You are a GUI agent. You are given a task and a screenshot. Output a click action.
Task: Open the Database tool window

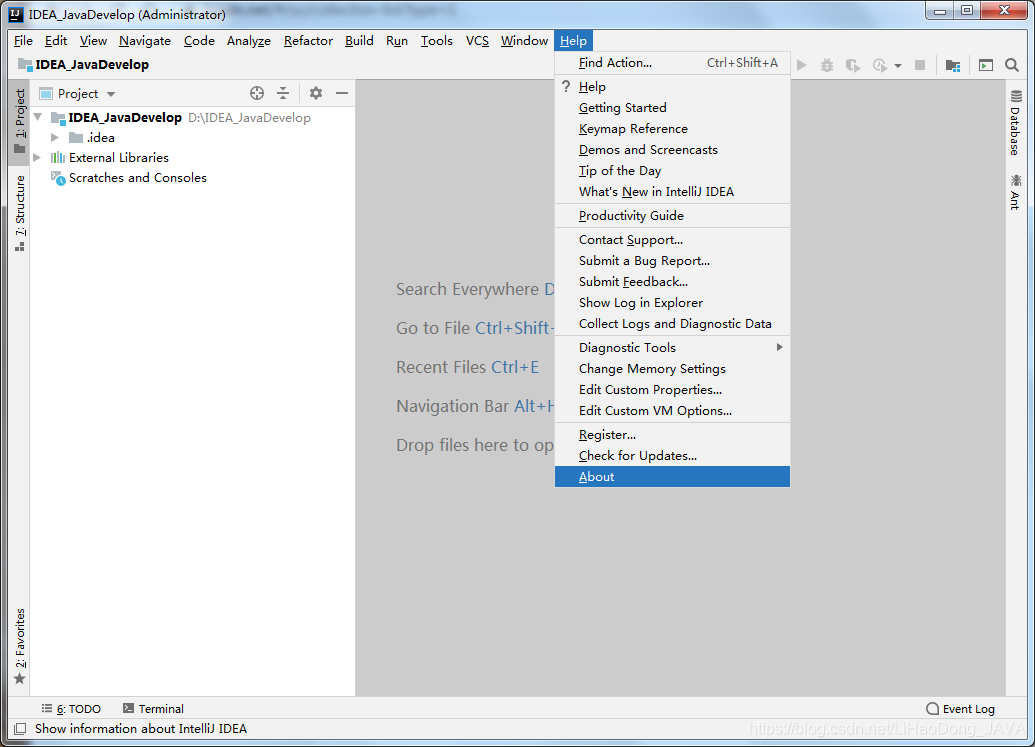(x=1015, y=123)
